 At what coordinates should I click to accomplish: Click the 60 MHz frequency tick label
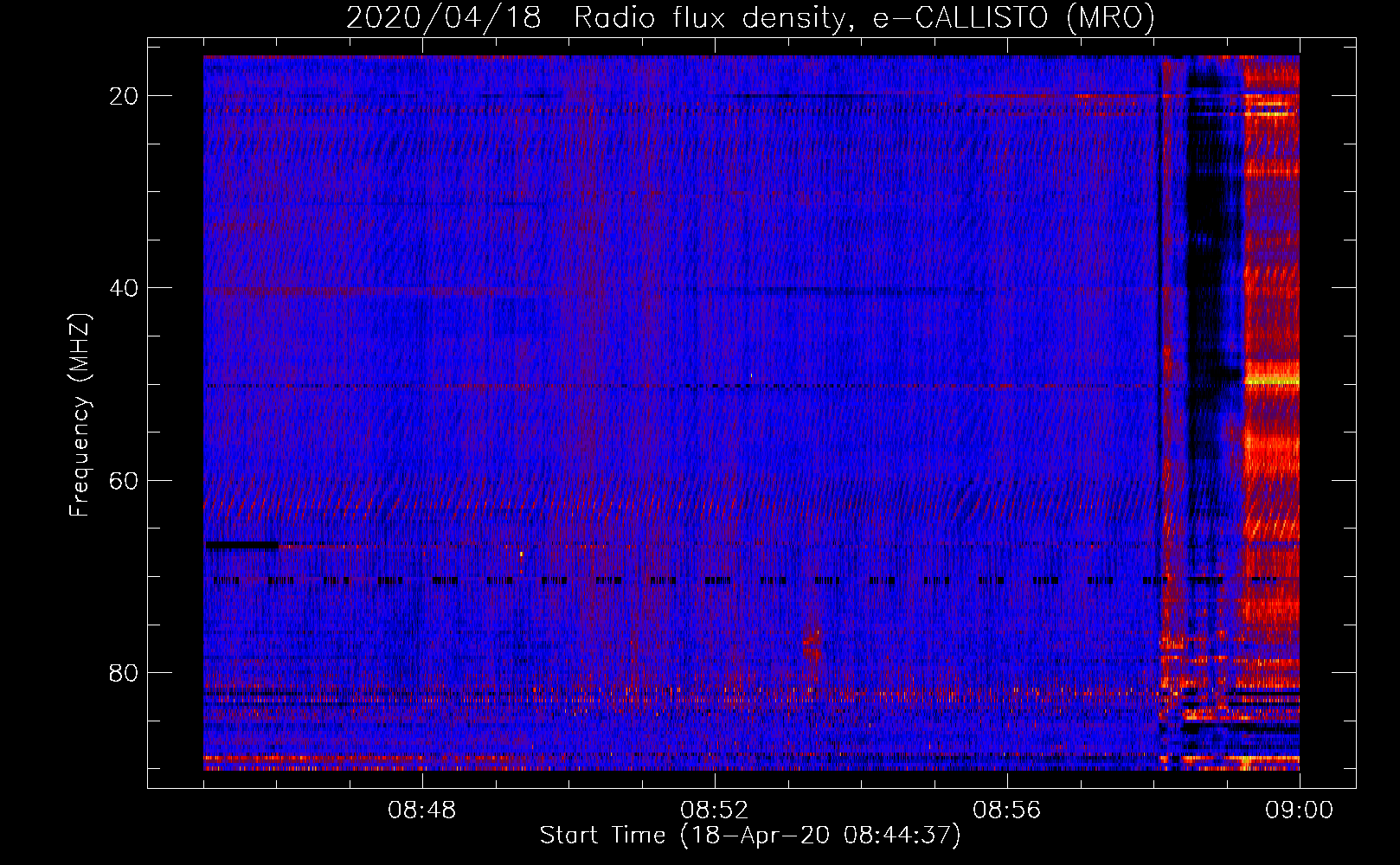coord(125,480)
